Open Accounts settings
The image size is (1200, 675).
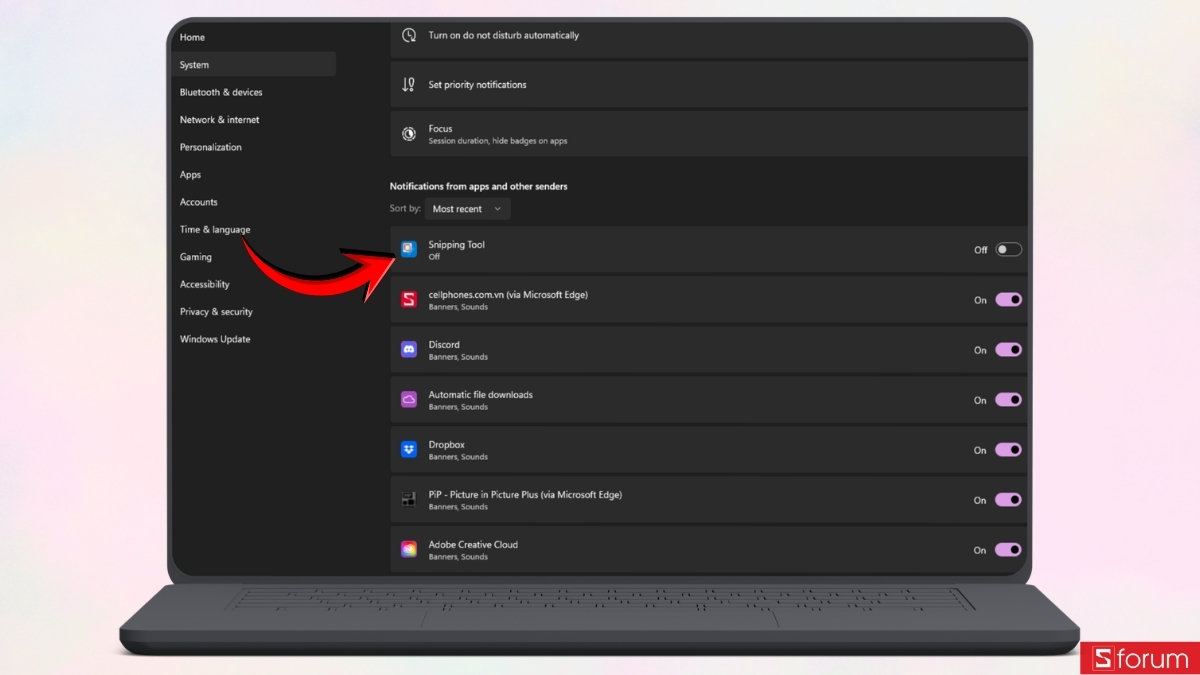[198, 202]
